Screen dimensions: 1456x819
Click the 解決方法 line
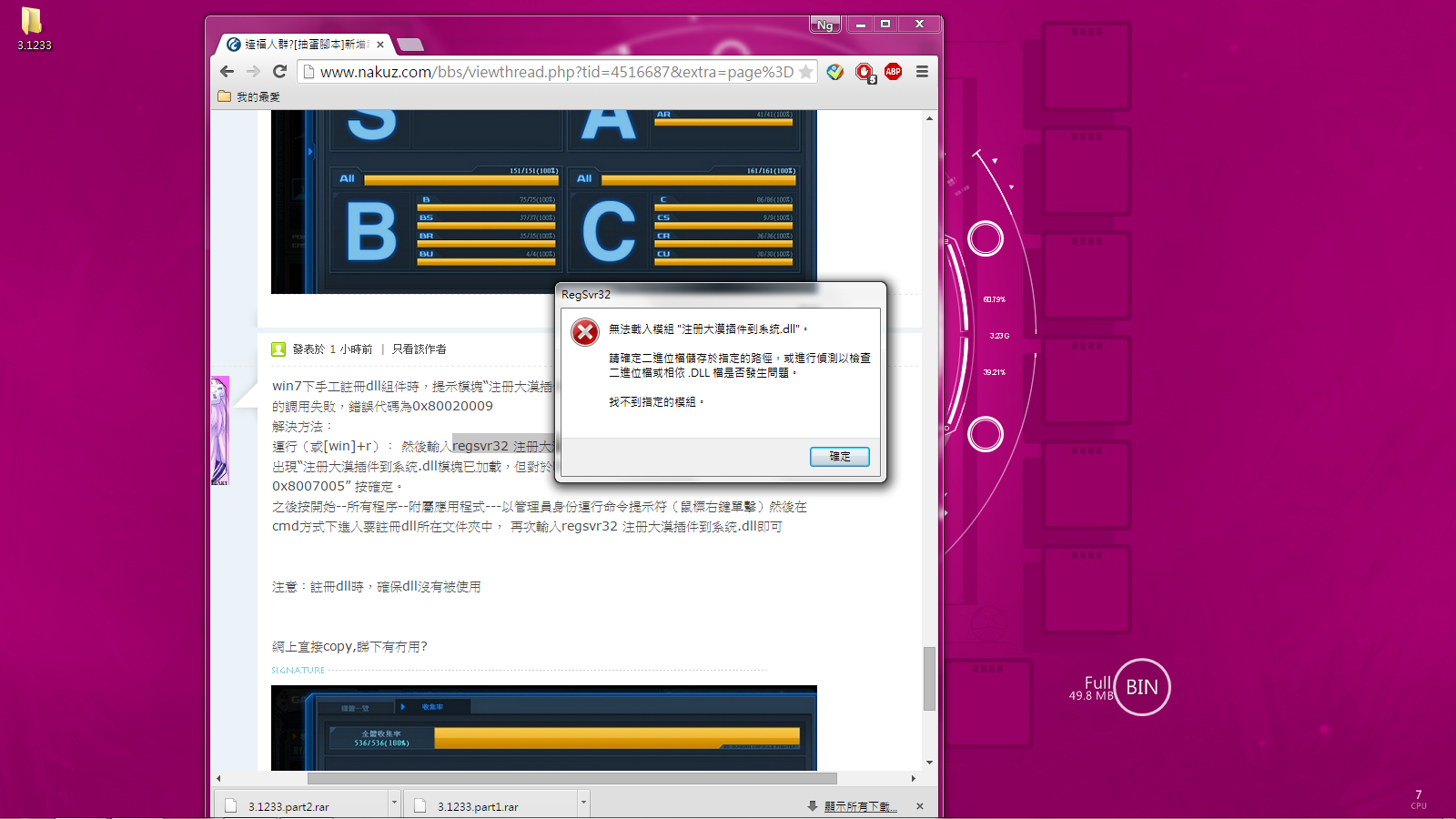303,426
